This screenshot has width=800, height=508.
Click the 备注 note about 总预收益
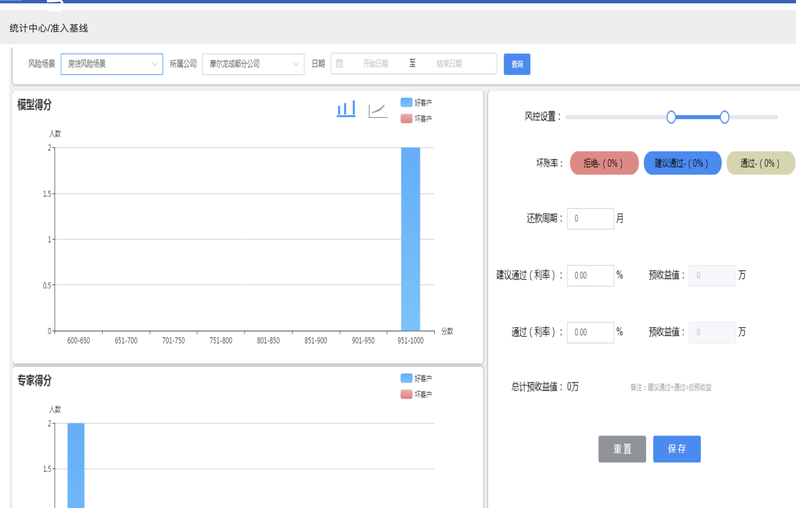[x=671, y=388]
